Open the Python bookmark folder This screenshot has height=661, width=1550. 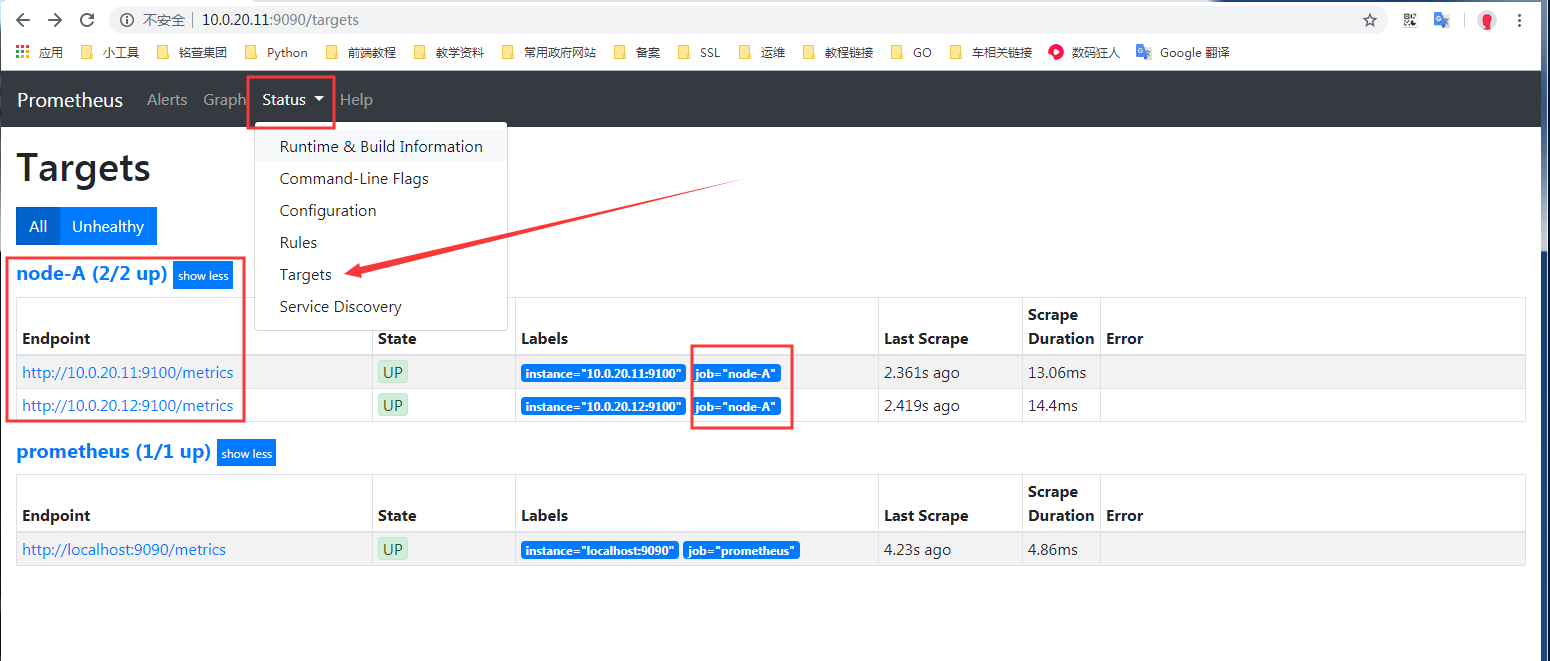click(276, 52)
